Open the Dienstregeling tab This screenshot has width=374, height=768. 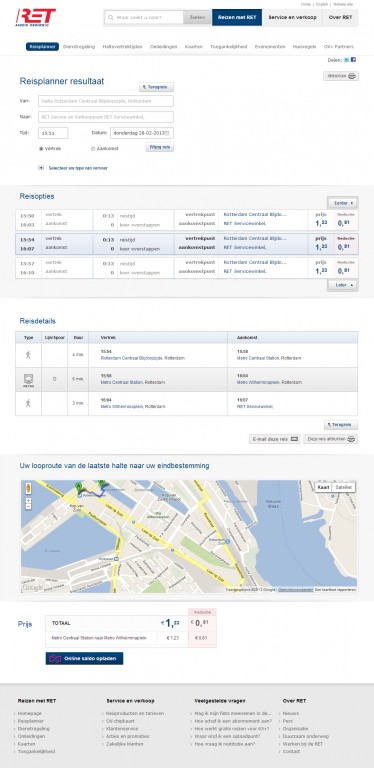click(79, 47)
